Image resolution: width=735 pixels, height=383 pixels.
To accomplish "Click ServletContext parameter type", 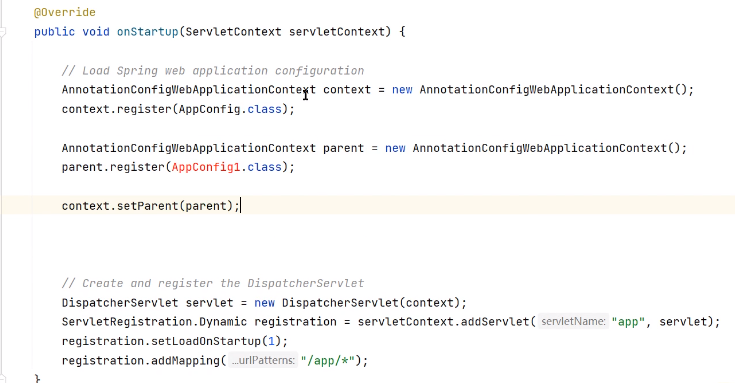I will click(233, 32).
